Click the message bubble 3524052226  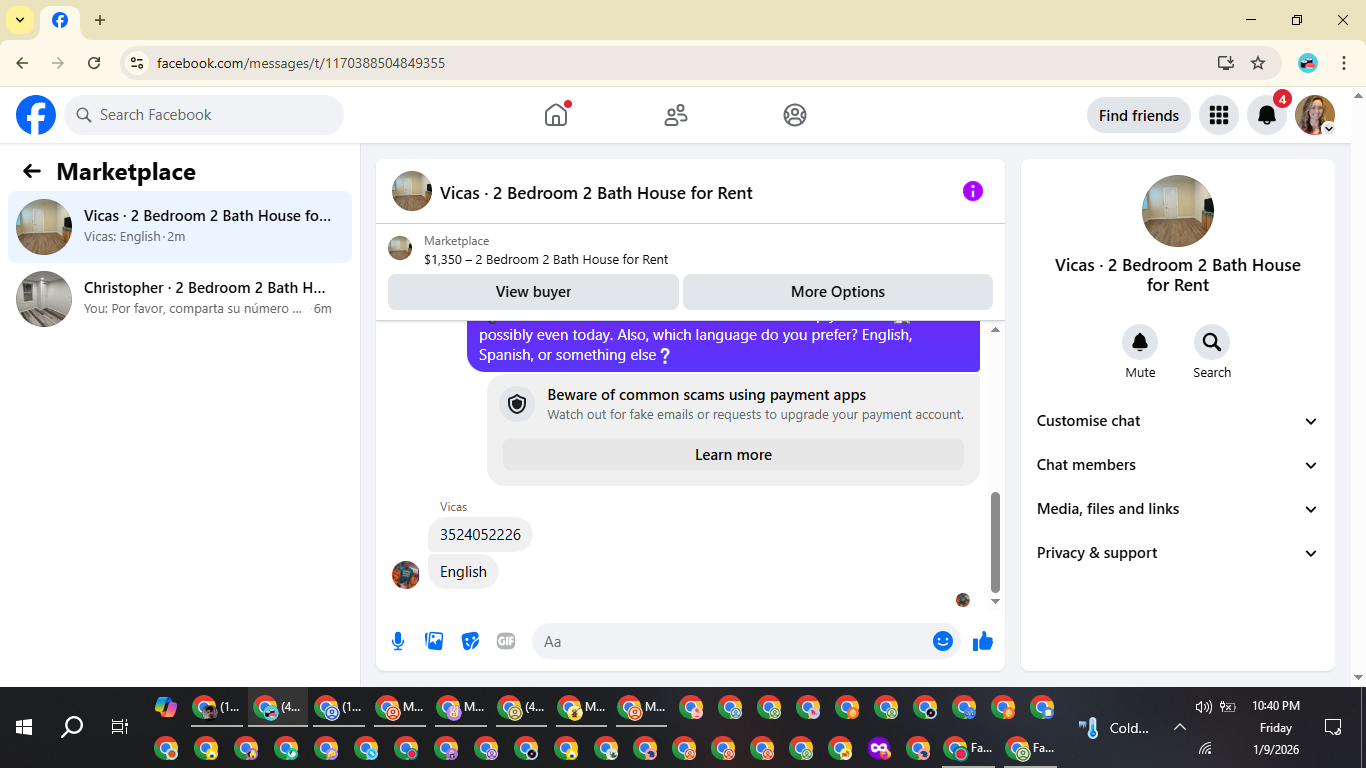coord(480,535)
